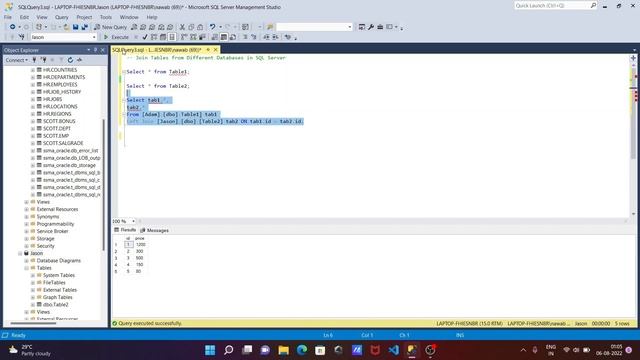Click the Undo arrow icon
The image size is (640, 360).
pos(212,27)
